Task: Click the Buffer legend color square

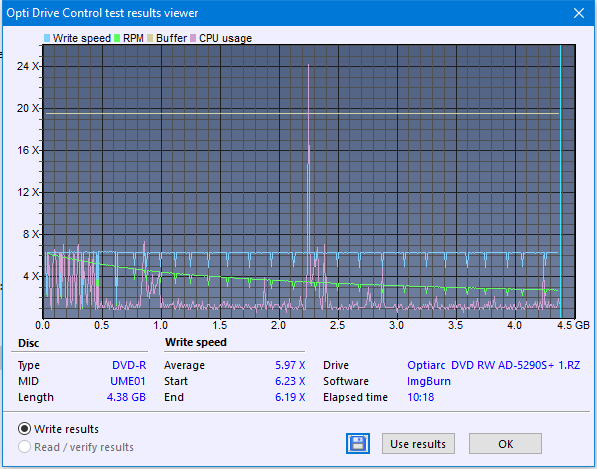Action: pos(150,38)
